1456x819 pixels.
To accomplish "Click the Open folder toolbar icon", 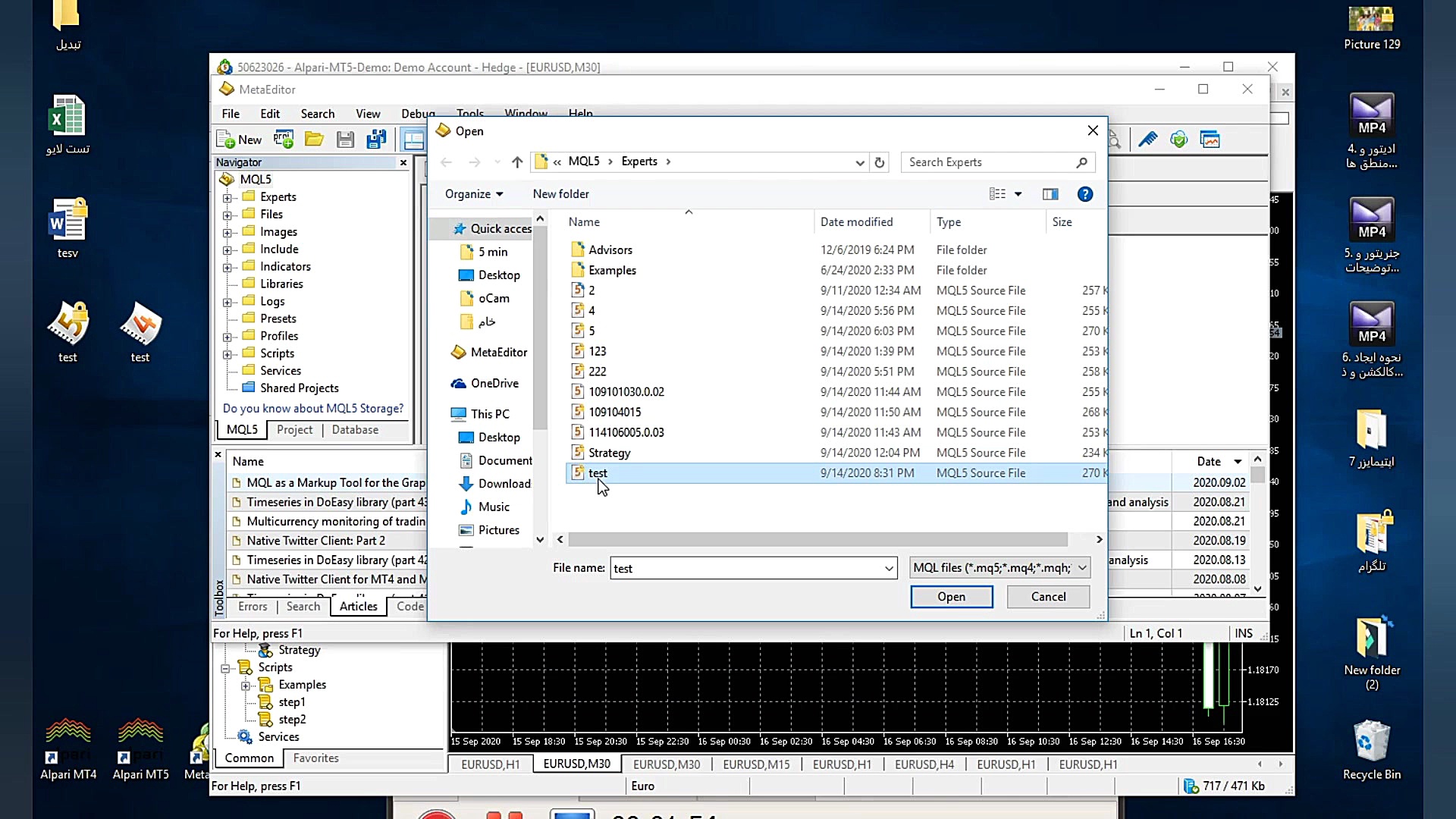I will coord(314,140).
